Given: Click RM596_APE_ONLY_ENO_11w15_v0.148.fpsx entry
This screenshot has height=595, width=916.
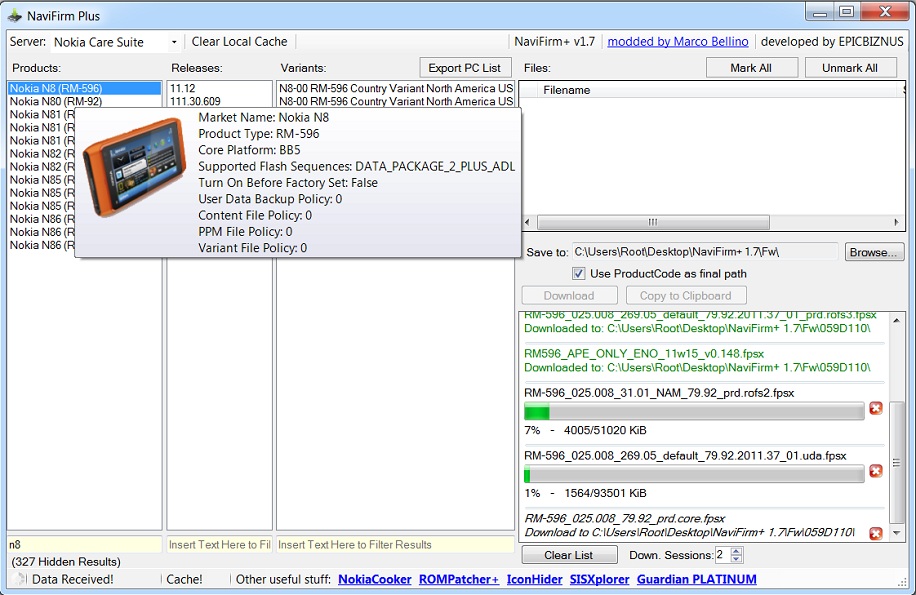Looking at the screenshot, I should (644, 354).
